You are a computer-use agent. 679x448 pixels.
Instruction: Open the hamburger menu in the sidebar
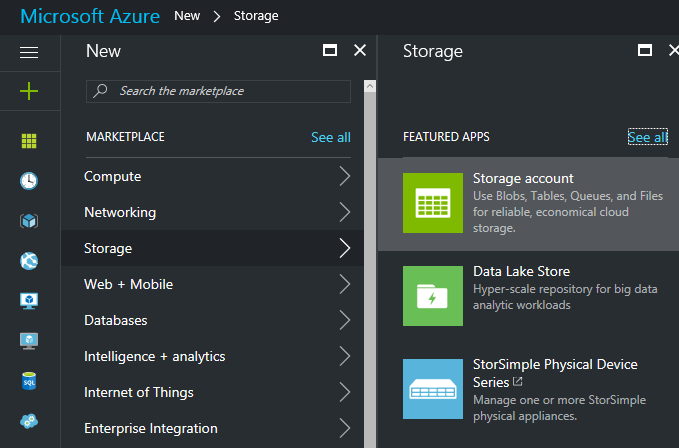pos(29,52)
